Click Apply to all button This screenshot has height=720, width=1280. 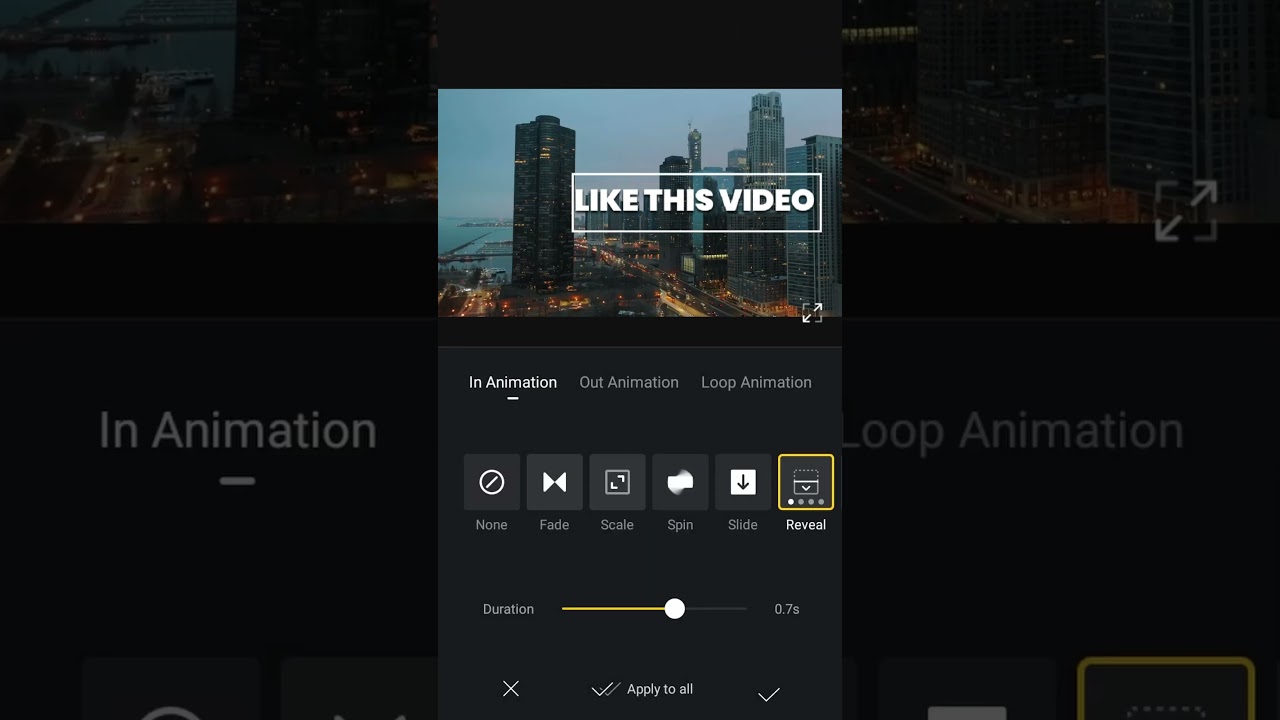click(x=643, y=689)
